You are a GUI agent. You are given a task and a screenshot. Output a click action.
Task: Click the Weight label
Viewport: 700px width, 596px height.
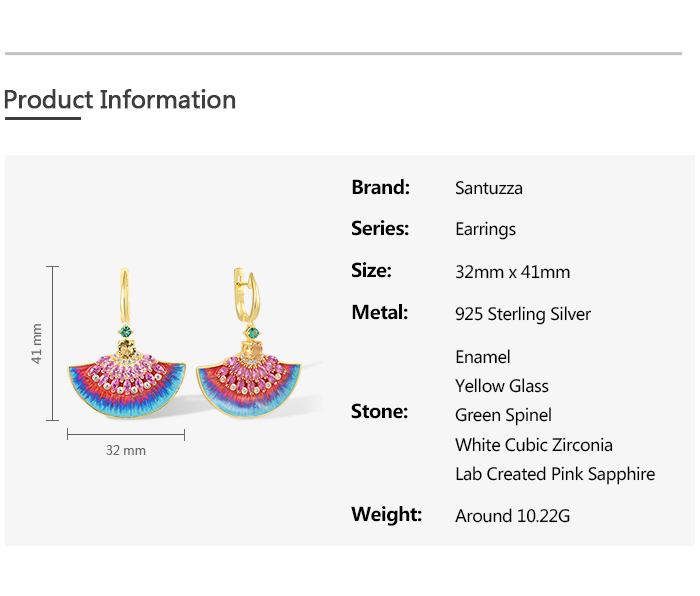(386, 515)
